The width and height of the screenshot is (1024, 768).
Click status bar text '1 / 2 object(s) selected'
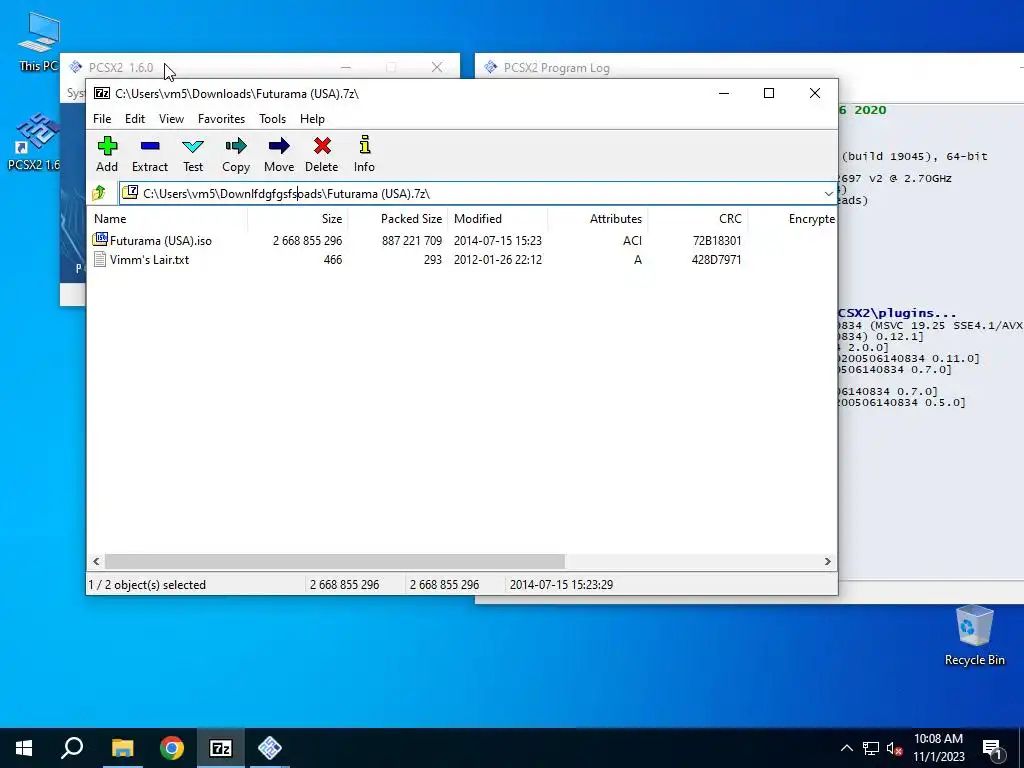[x=147, y=584]
